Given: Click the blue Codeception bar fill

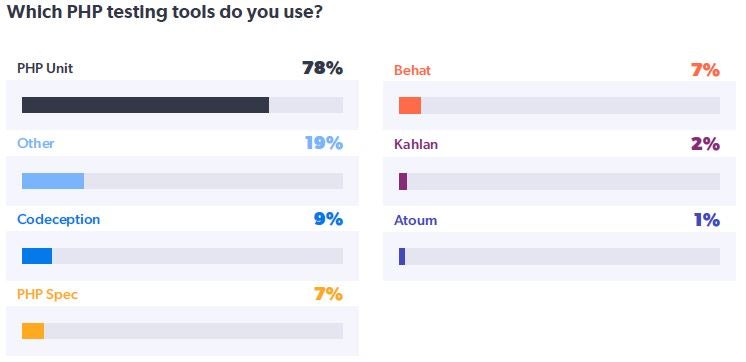Looking at the screenshot, I should pos(37,256).
